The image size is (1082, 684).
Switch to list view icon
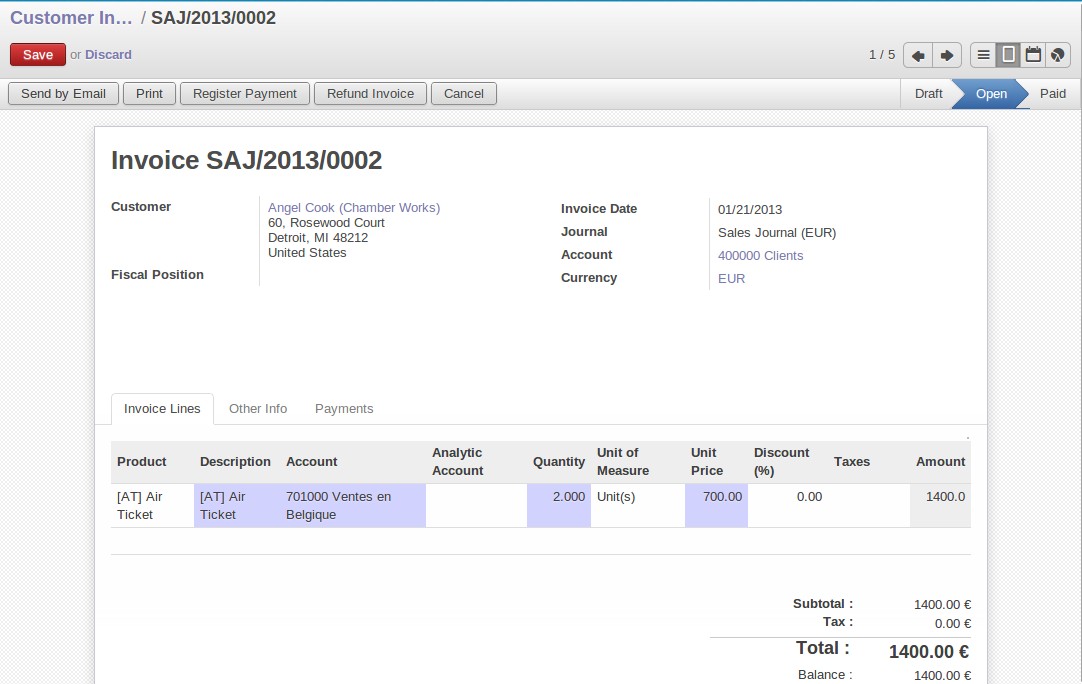click(x=984, y=55)
